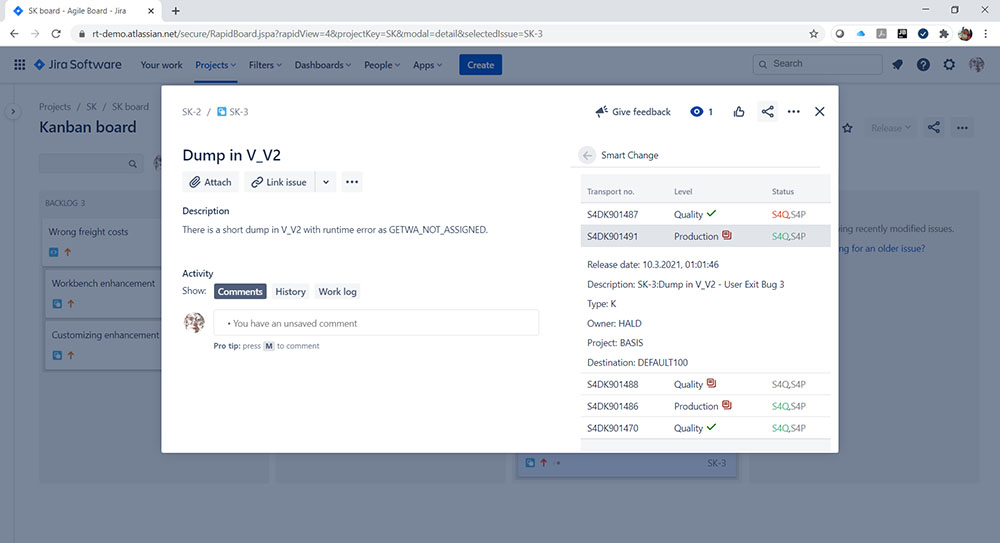Close the SK board browser tab
The image size is (1000, 543).
point(151,11)
